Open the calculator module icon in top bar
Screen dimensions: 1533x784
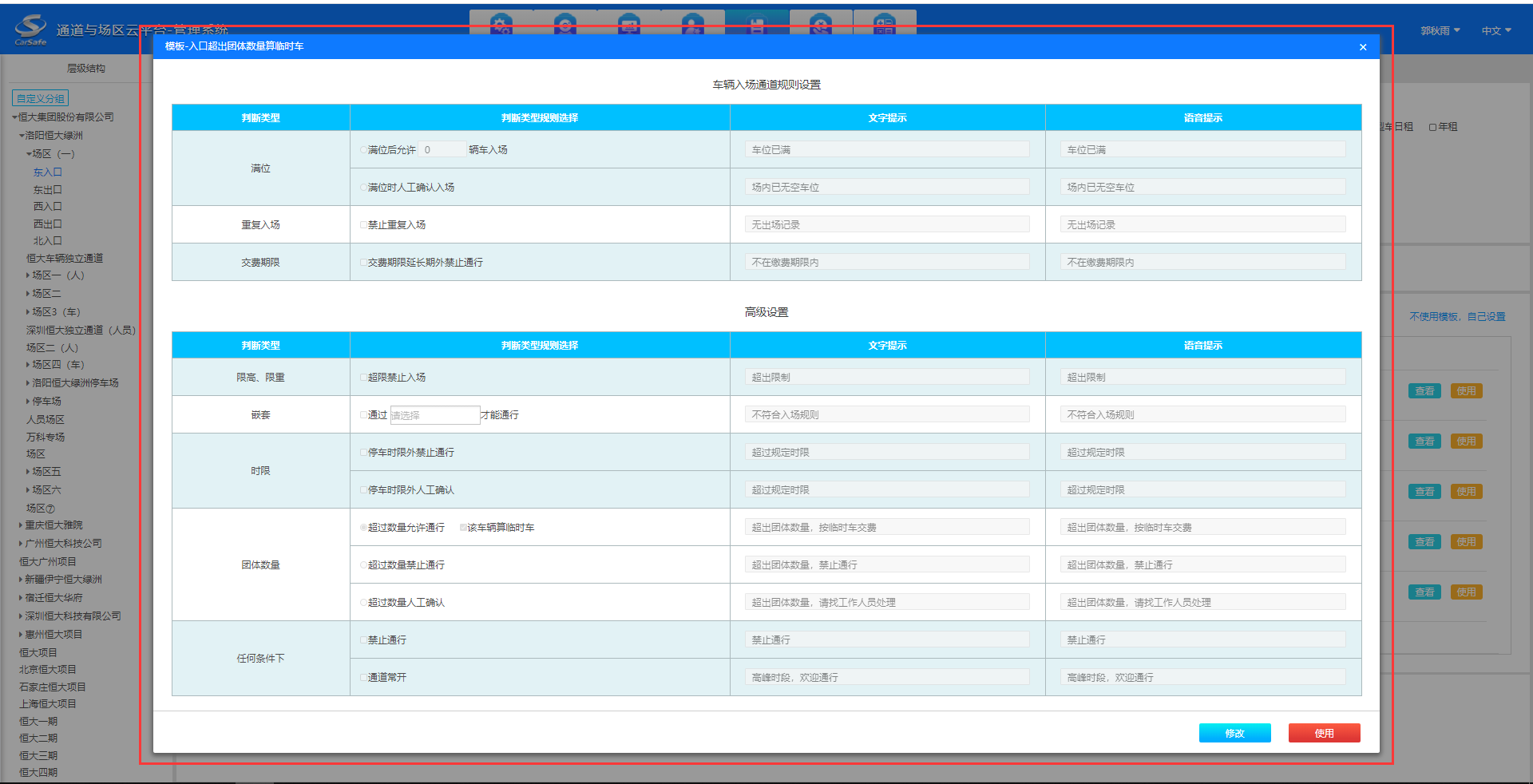pyautogui.click(x=885, y=24)
